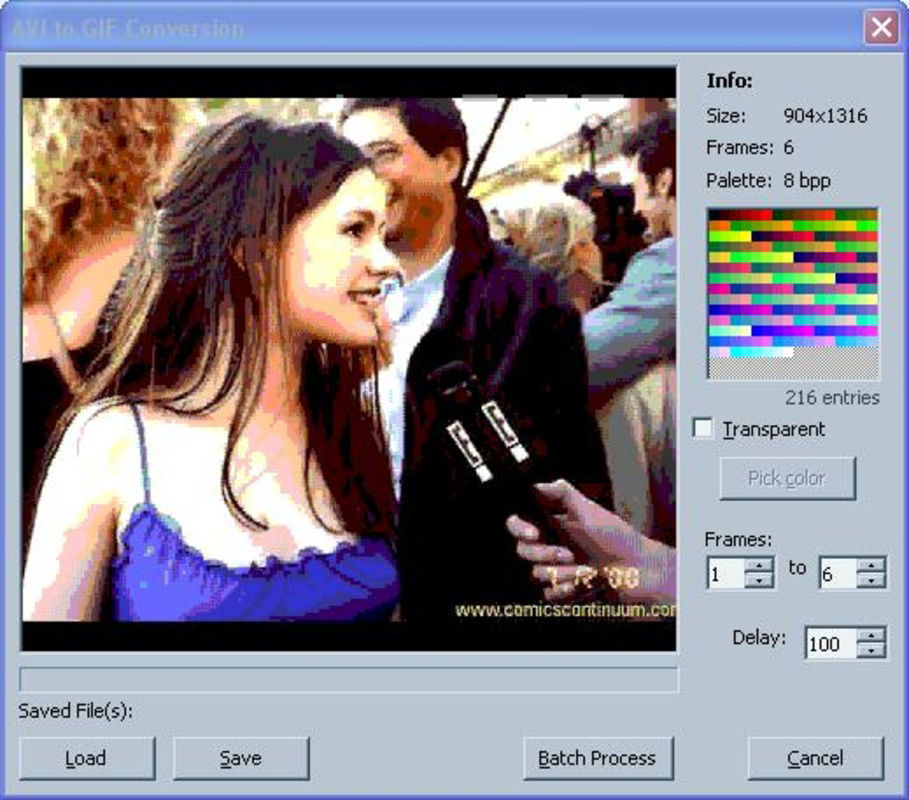
Task: Click the Load button
Action: (x=87, y=758)
